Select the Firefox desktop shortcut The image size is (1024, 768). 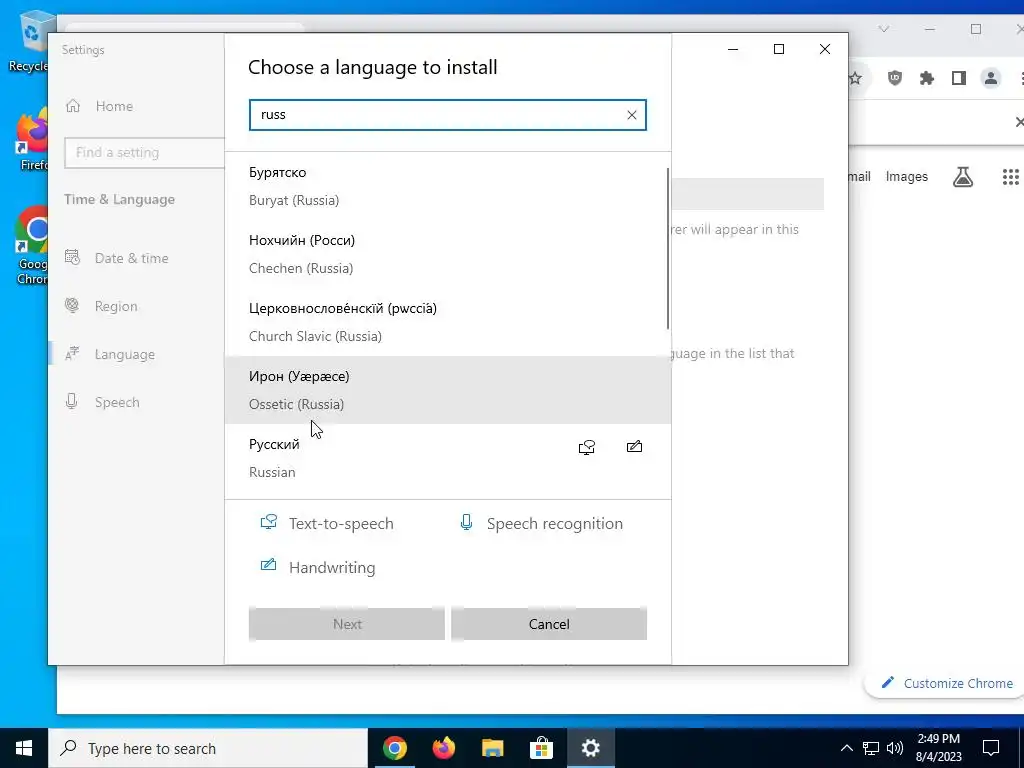click(x=32, y=140)
